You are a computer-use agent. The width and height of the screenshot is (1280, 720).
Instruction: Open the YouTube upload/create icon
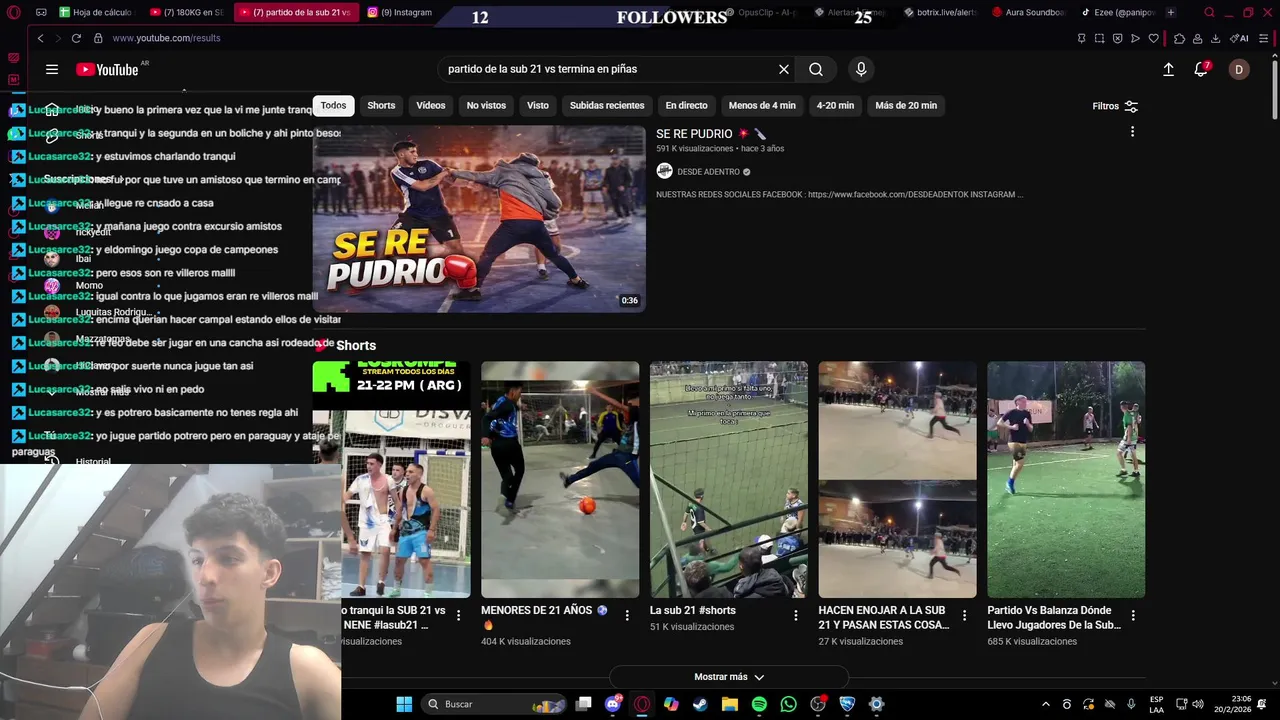pyautogui.click(x=1168, y=69)
